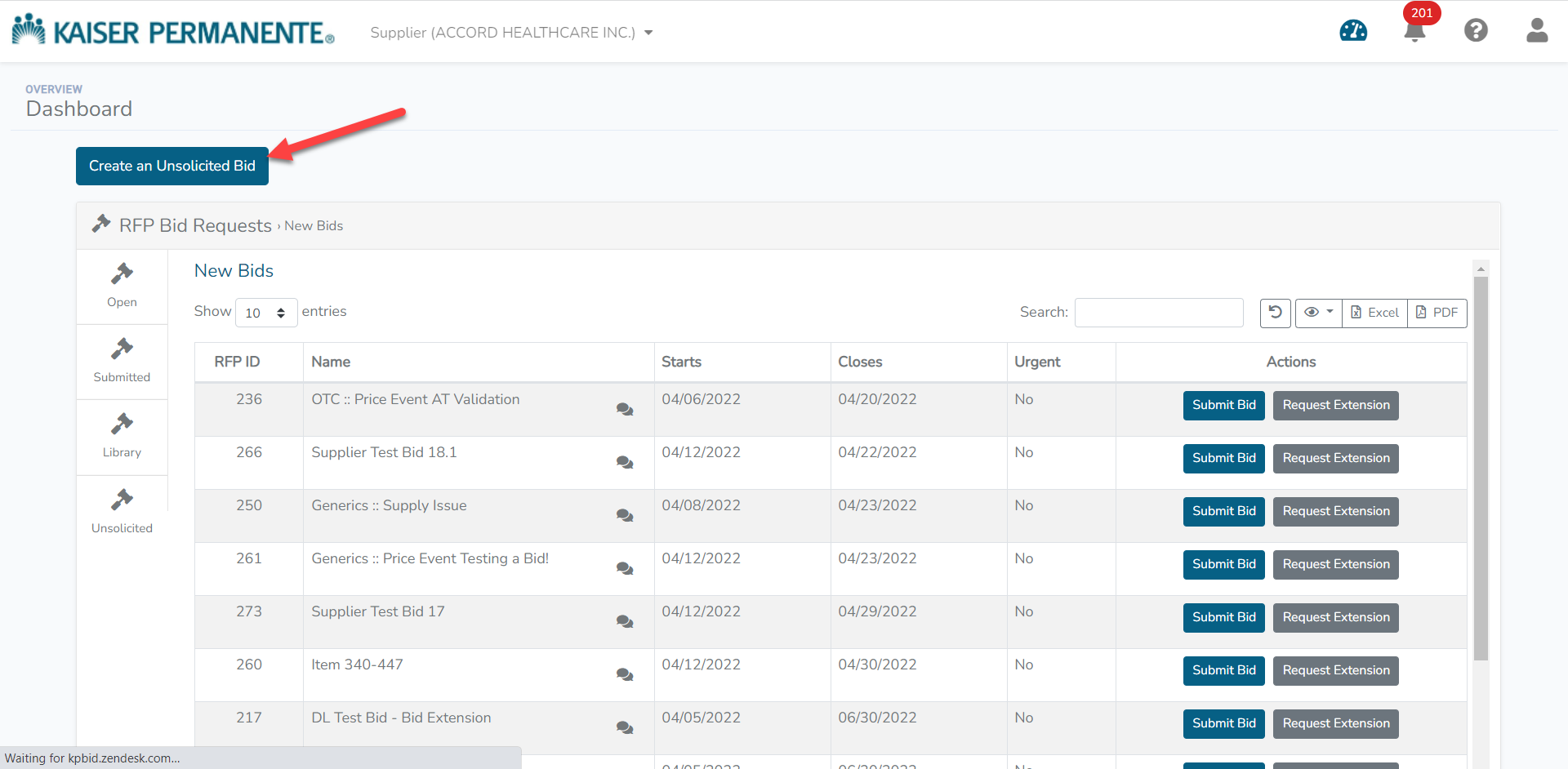Open the user profile icon

(x=1536, y=31)
